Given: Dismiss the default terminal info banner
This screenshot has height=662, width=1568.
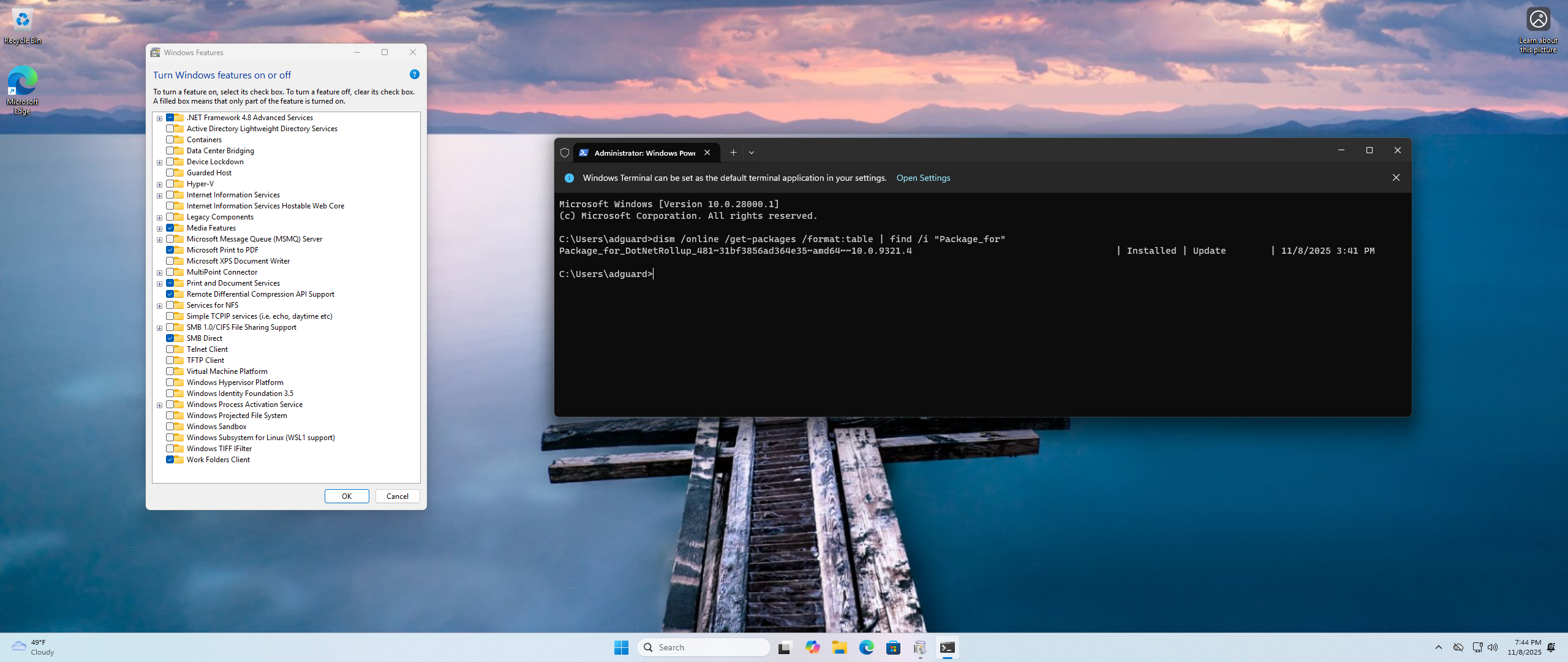Looking at the screenshot, I should pyautogui.click(x=1395, y=178).
